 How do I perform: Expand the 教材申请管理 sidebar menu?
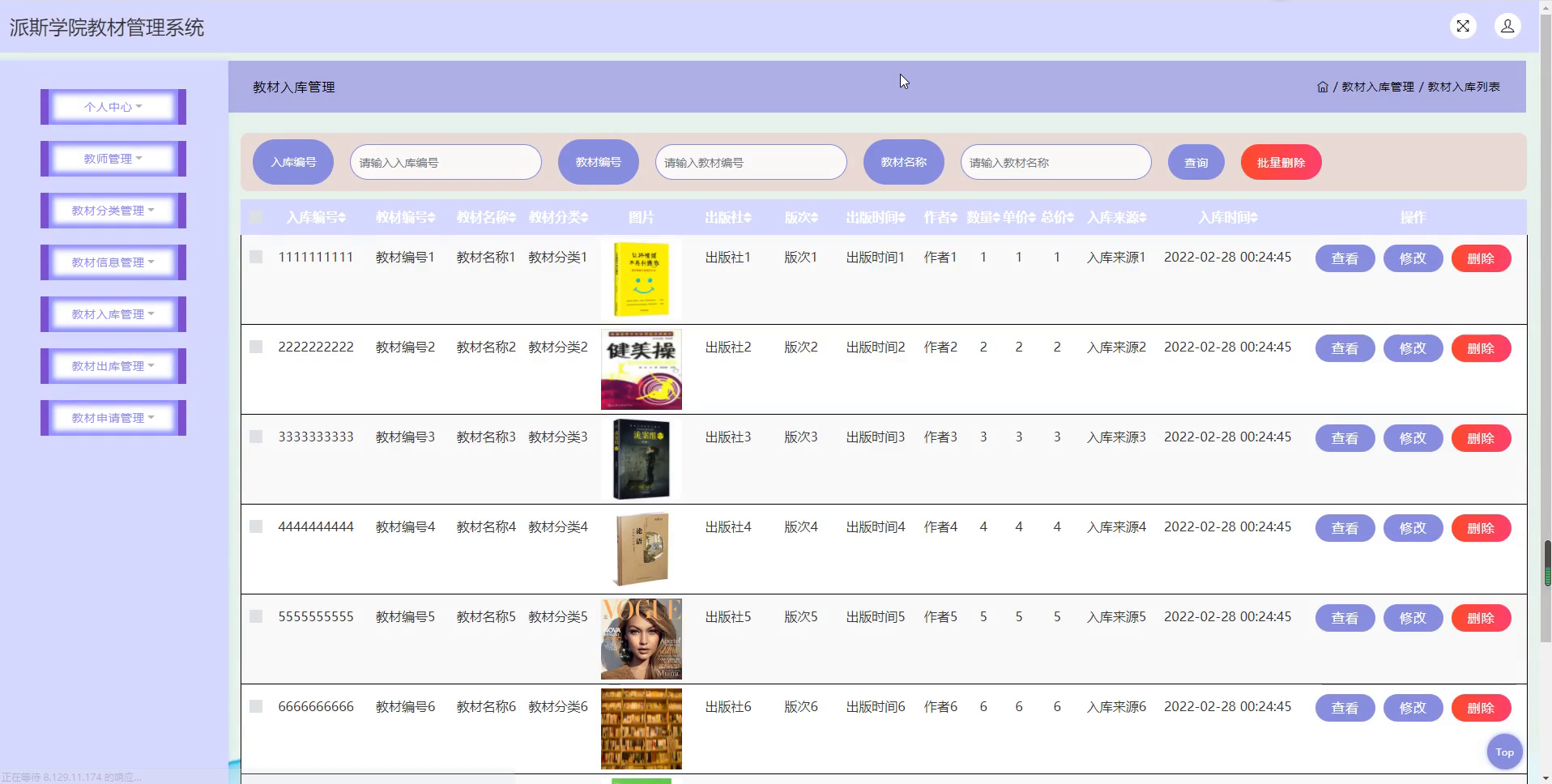click(113, 418)
